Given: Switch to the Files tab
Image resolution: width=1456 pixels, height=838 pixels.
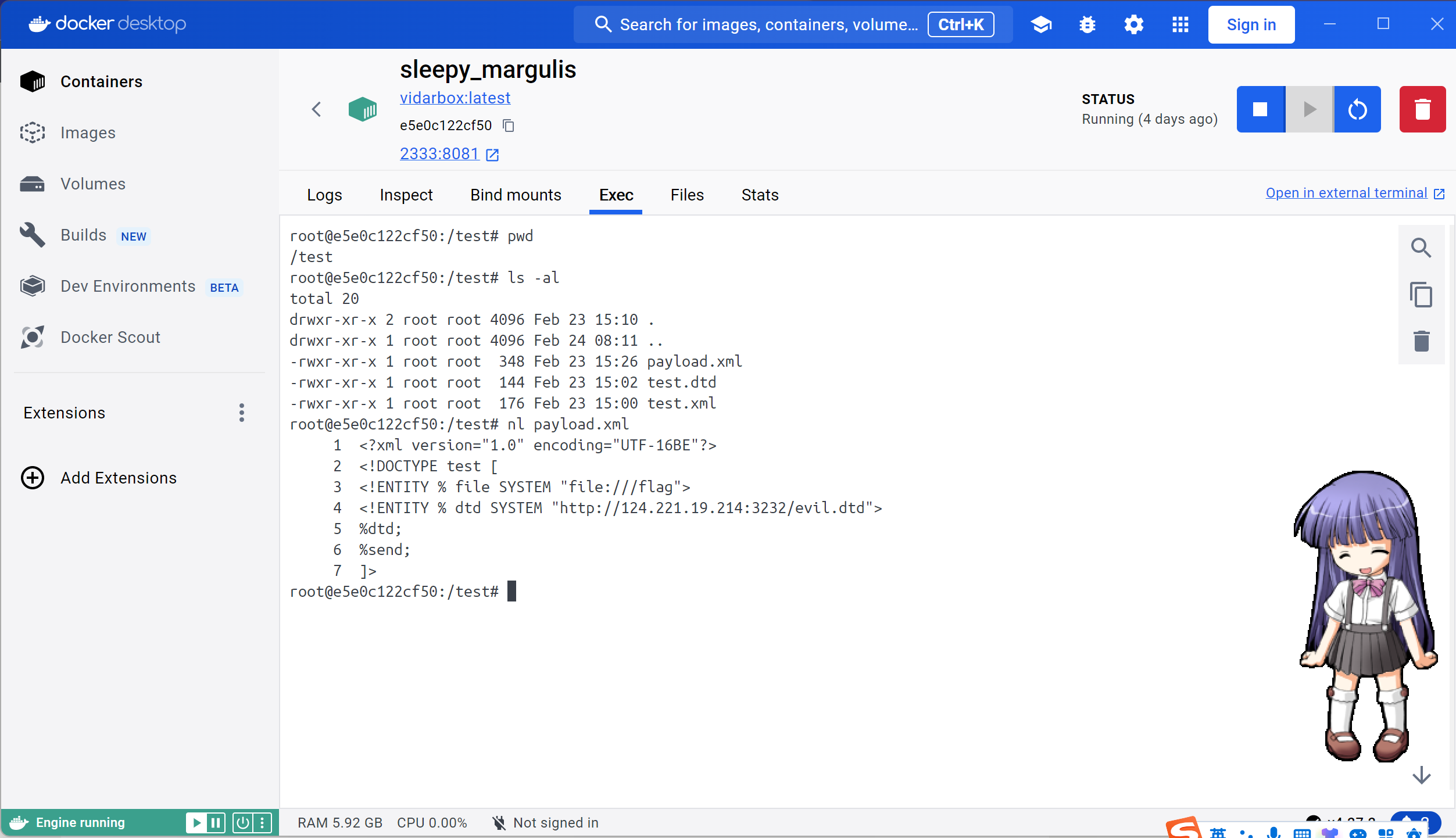Looking at the screenshot, I should point(687,195).
